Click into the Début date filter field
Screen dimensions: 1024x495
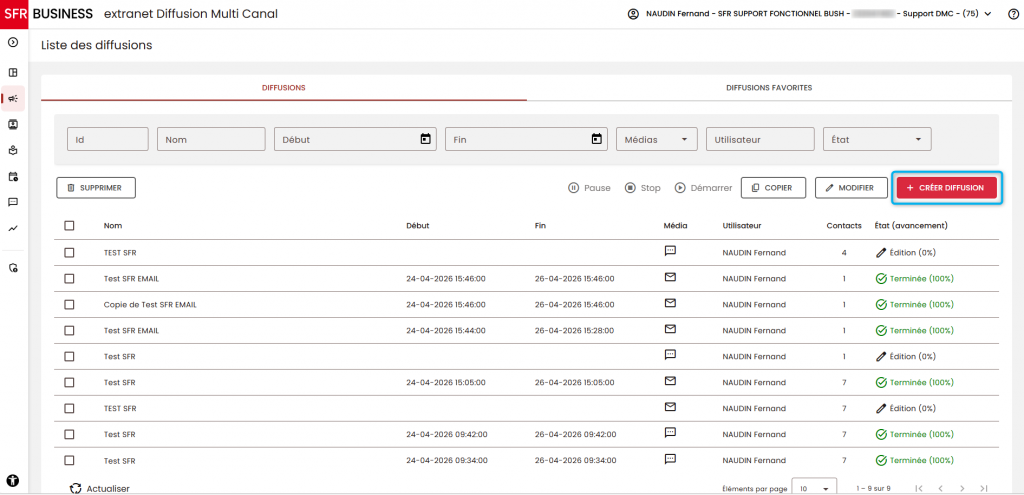(355, 139)
